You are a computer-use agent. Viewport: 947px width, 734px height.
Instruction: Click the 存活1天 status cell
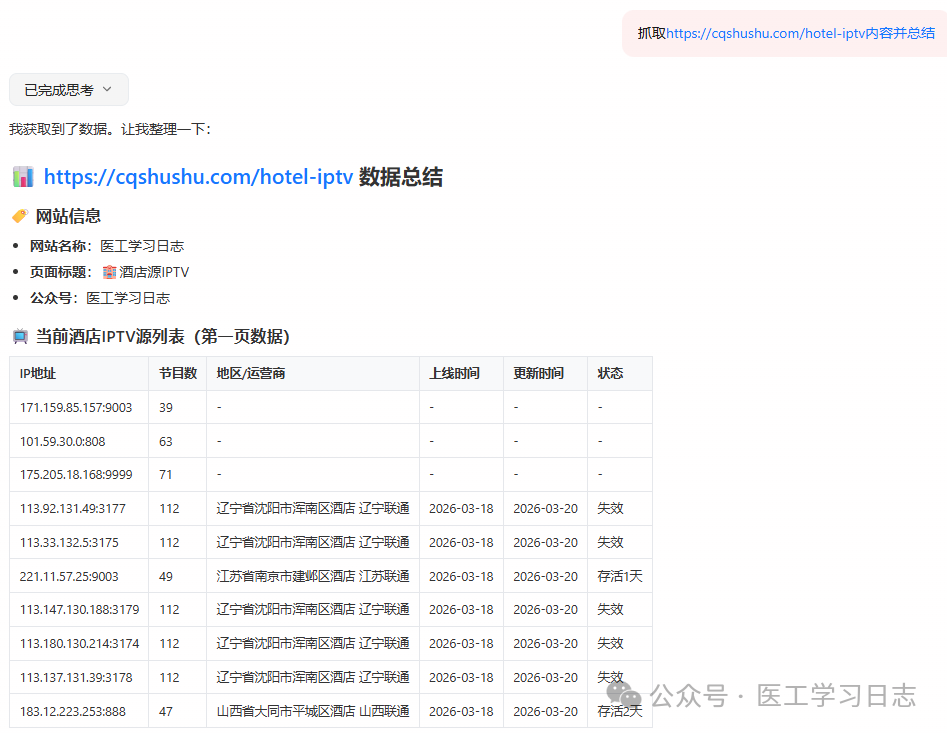pyautogui.click(x=620, y=576)
